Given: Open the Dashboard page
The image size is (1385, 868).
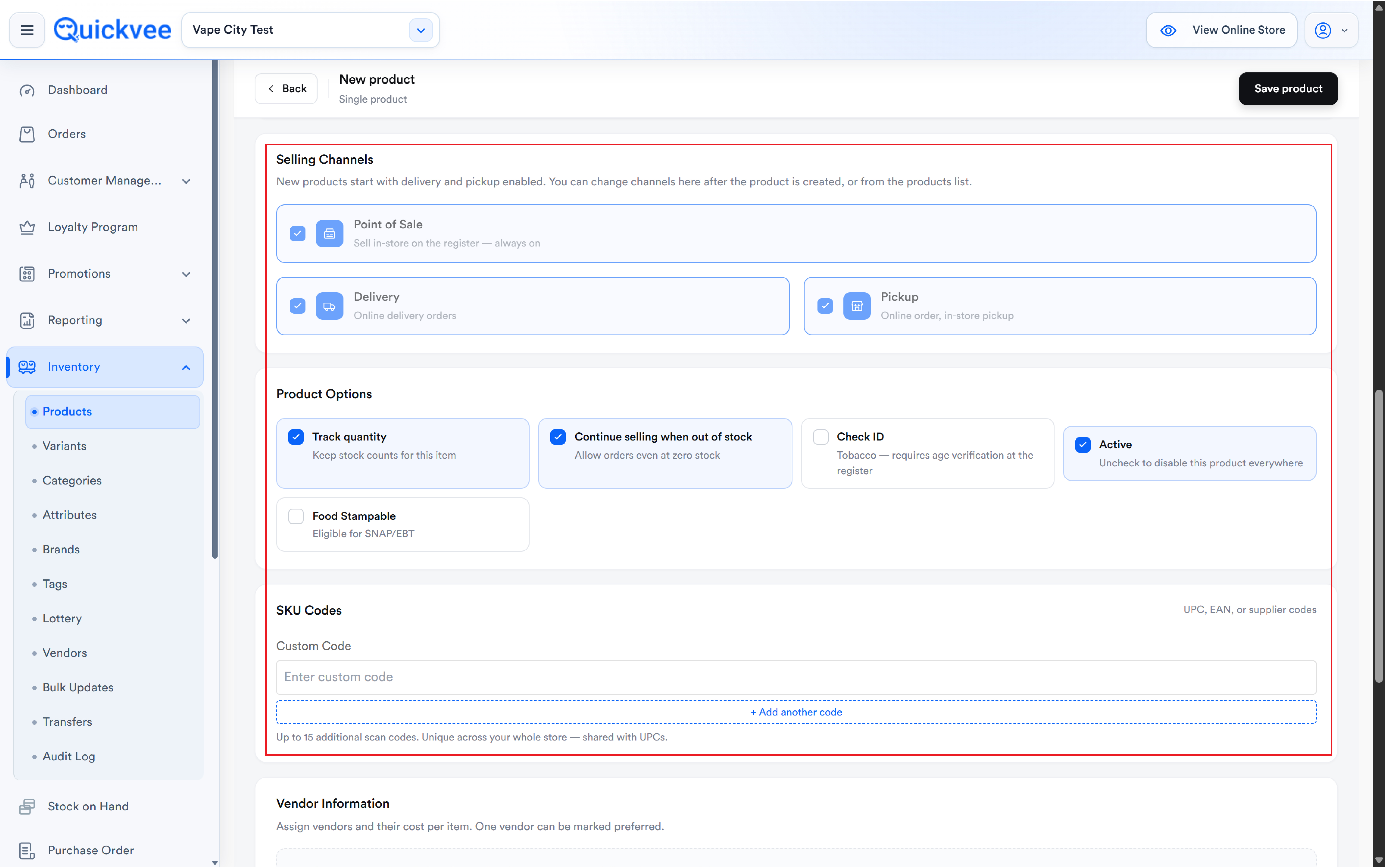Looking at the screenshot, I should (x=77, y=90).
